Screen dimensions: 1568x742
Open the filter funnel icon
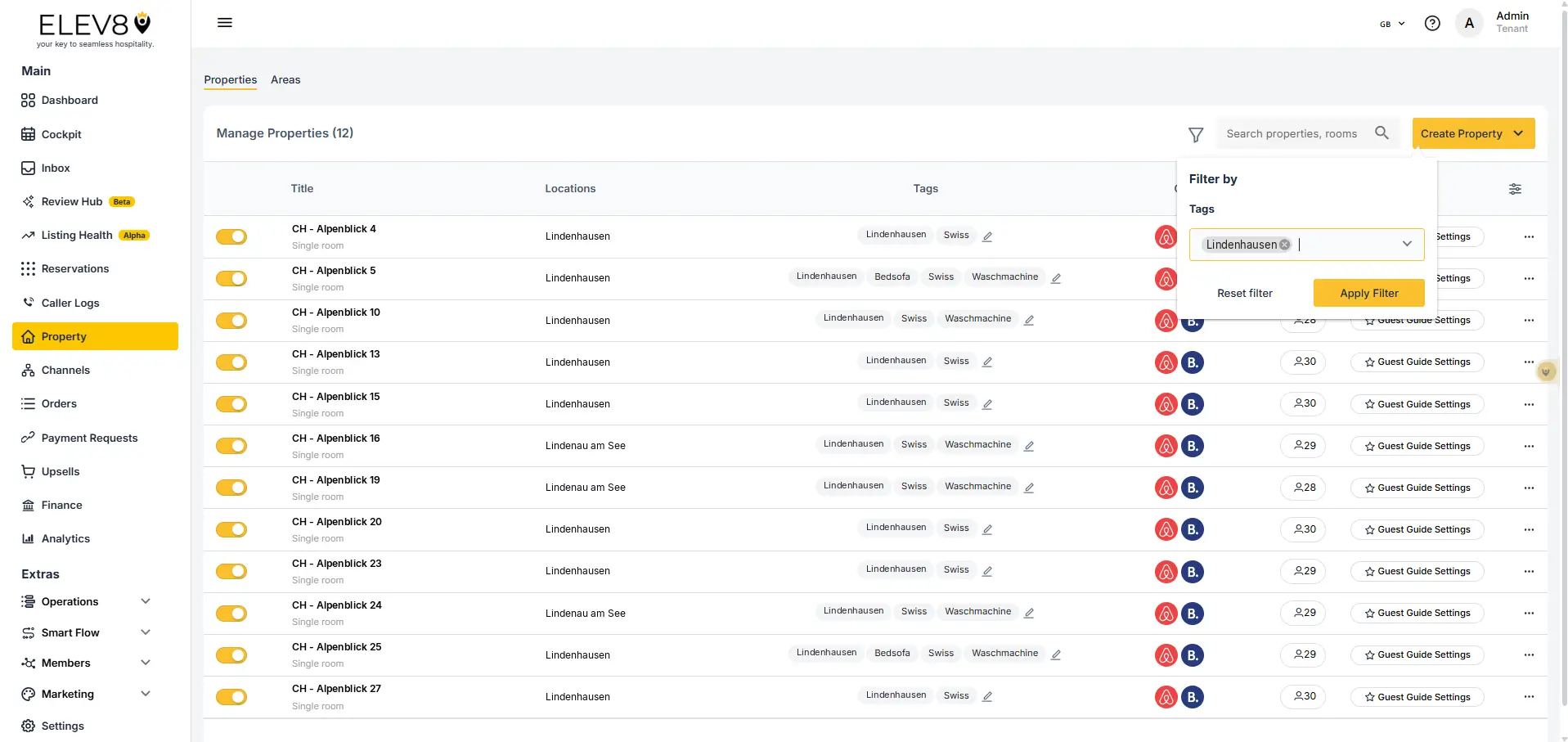click(x=1196, y=134)
